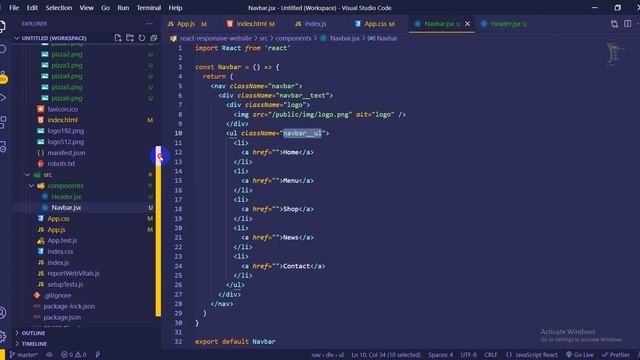Open favicon.ico in the file tree
Image resolution: width=640 pixels, height=360 pixels.
[x=62, y=109]
